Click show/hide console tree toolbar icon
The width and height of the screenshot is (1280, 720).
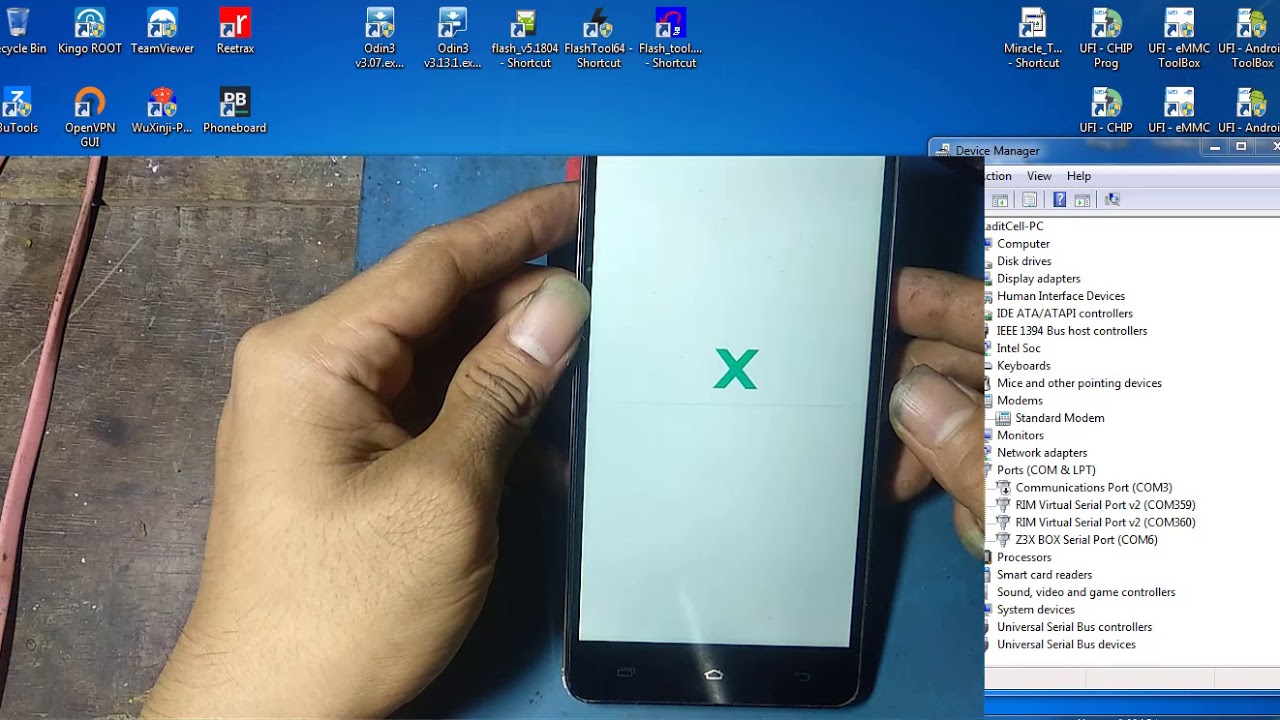[999, 200]
